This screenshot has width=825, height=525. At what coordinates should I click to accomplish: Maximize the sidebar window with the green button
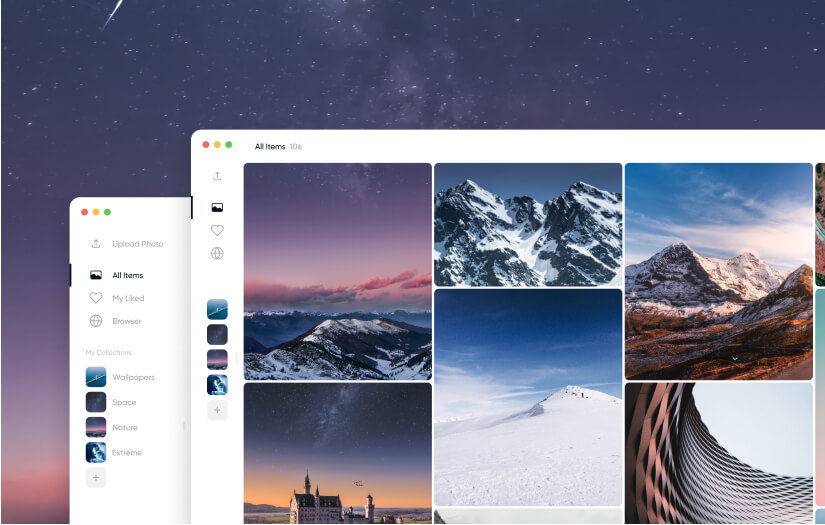coord(107,212)
